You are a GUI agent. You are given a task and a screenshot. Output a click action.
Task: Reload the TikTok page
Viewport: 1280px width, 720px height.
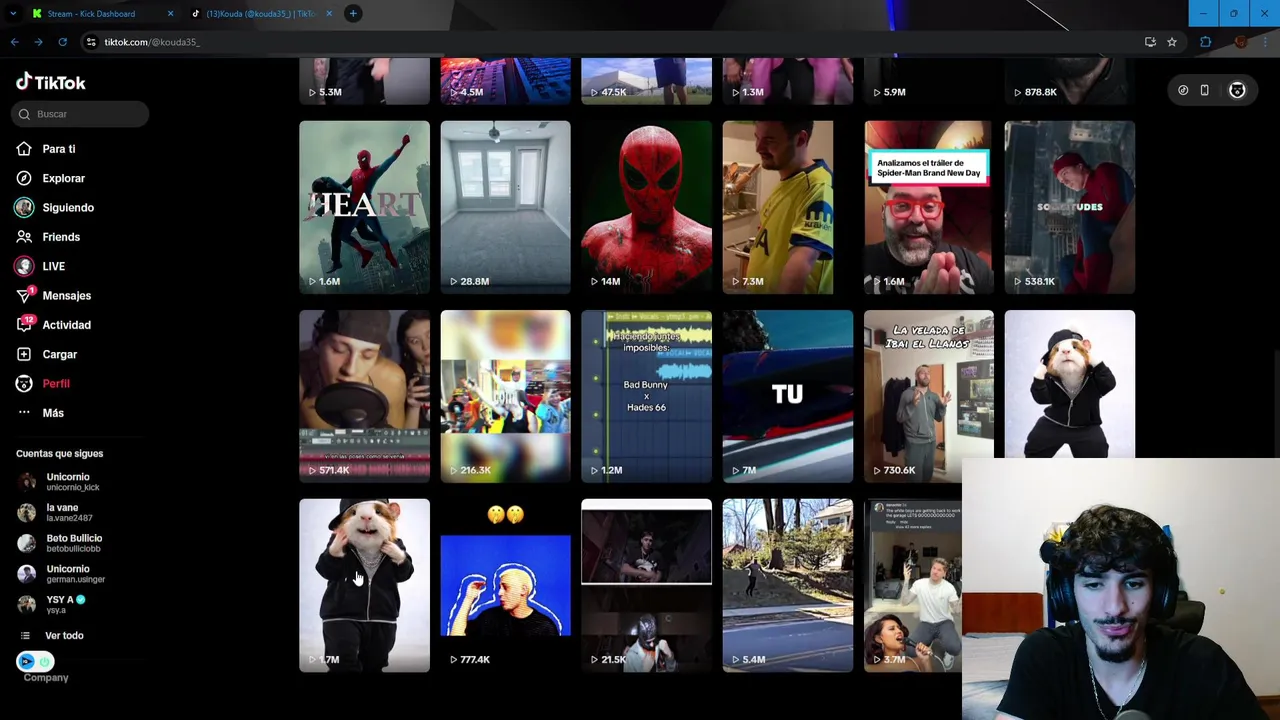[x=62, y=42]
